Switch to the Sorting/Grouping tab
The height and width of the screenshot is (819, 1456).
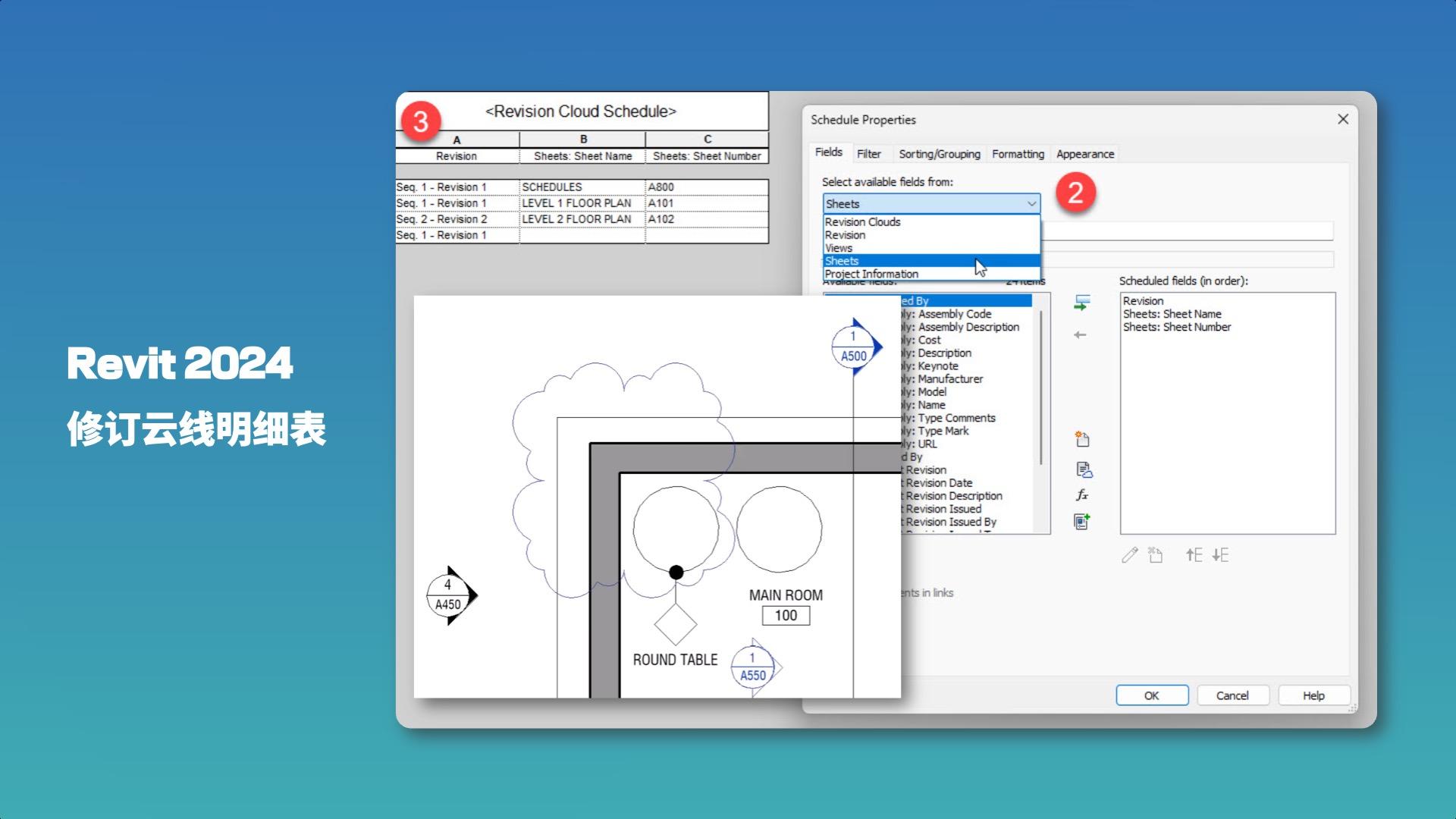click(939, 154)
